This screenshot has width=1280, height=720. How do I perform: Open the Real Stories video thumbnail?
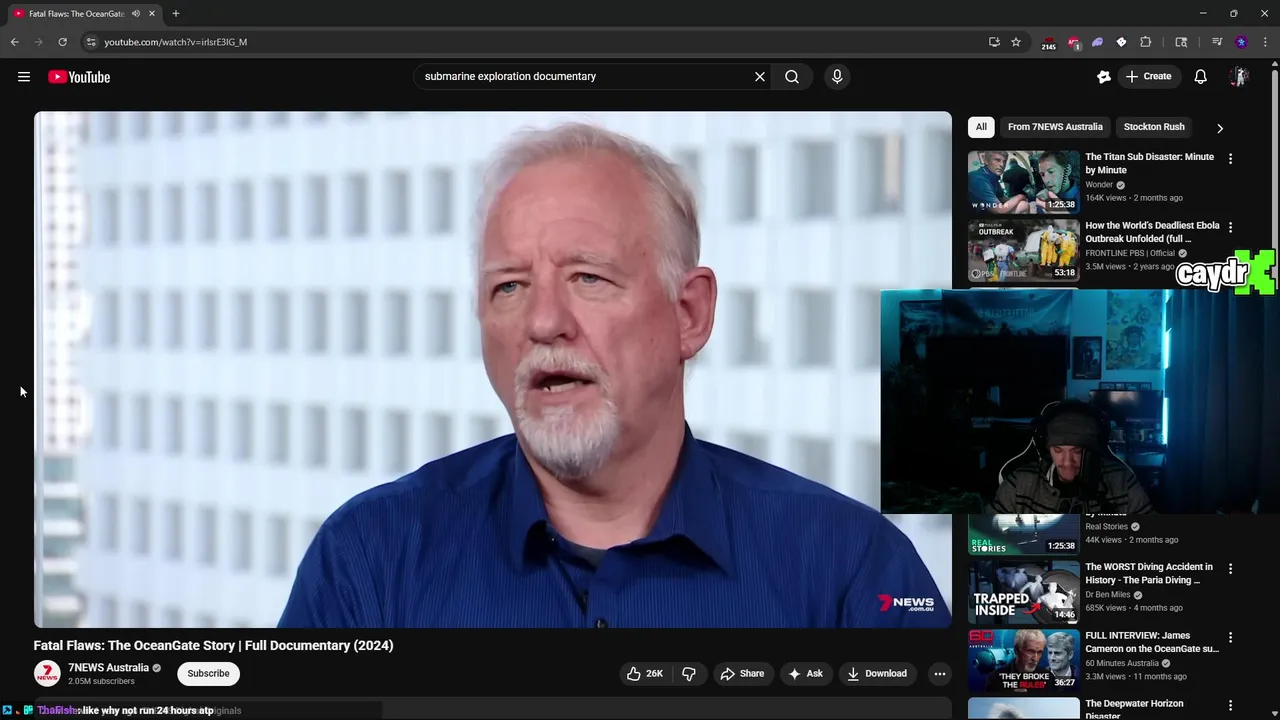pos(1024,535)
